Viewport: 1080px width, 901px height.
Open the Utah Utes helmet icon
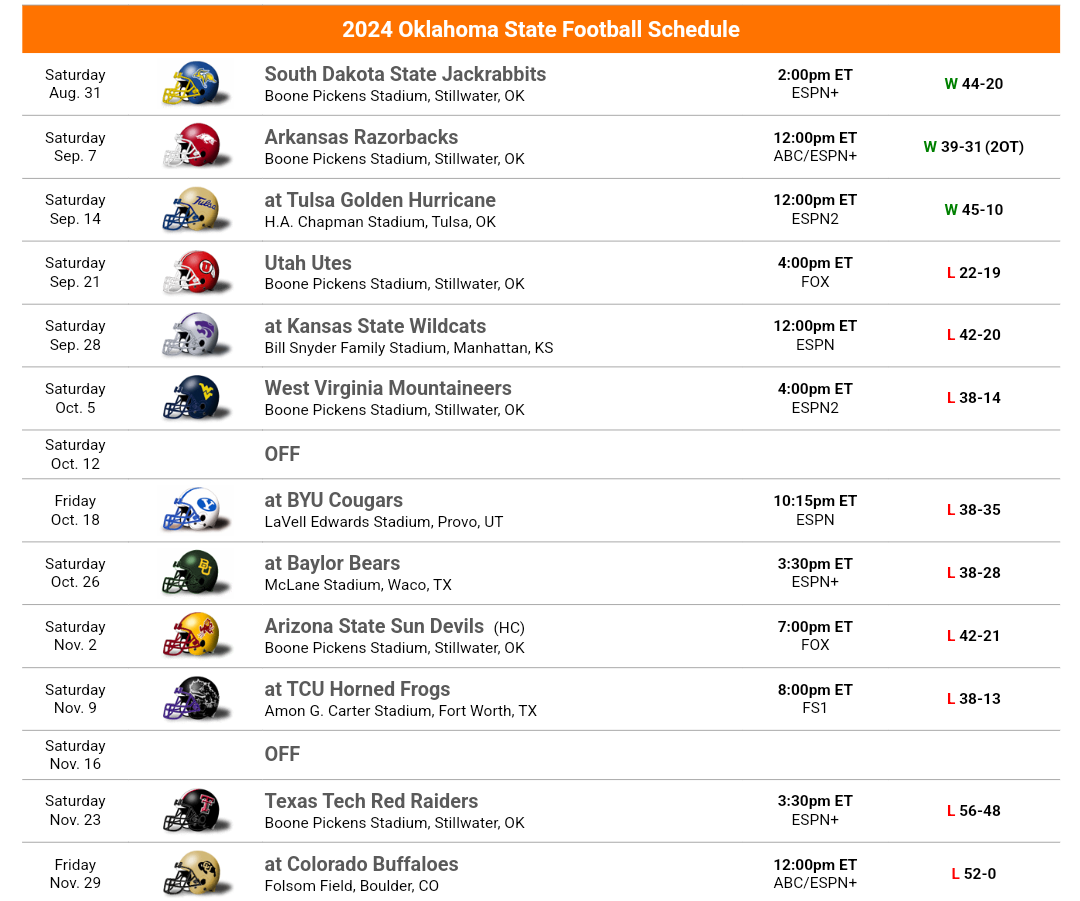(x=196, y=272)
